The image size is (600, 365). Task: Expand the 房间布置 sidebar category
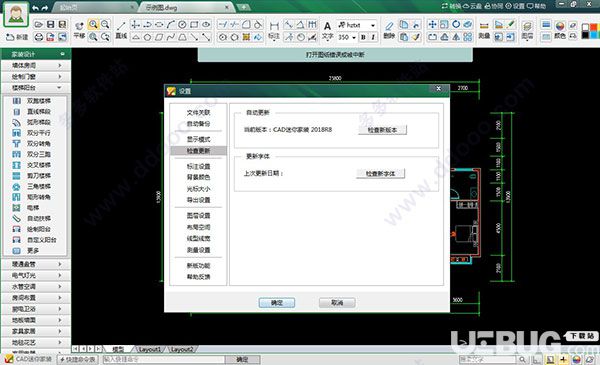click(36, 297)
